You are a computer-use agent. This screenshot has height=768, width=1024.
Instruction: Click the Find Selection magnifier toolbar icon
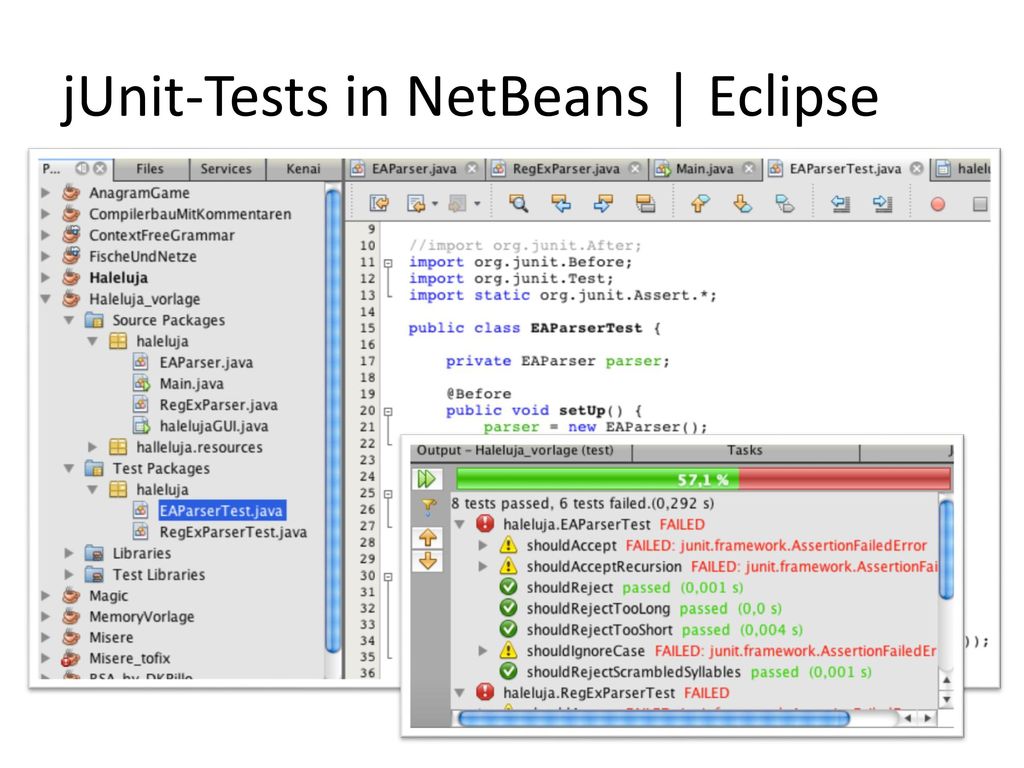click(x=519, y=204)
